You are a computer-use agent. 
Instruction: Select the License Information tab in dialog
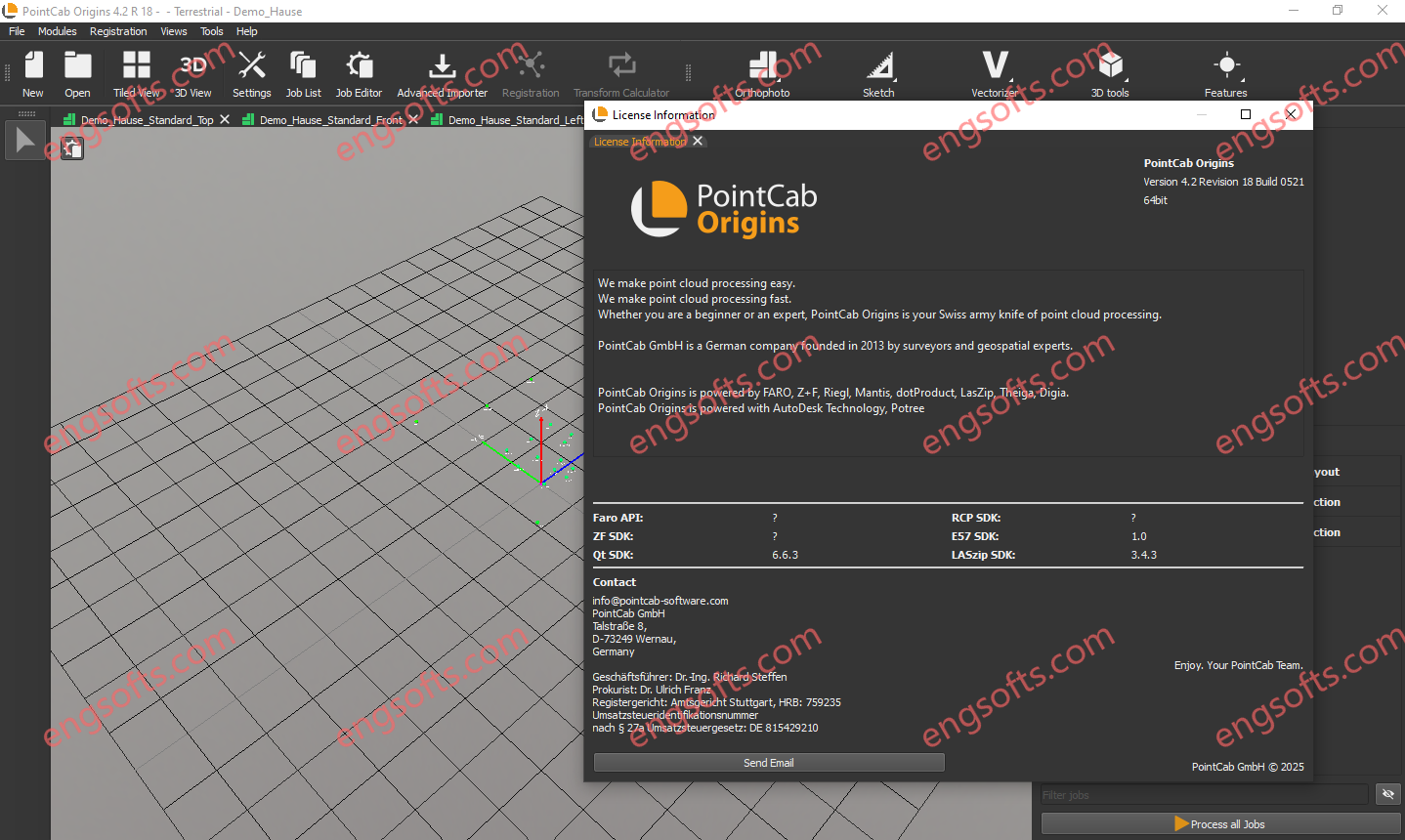[640, 142]
